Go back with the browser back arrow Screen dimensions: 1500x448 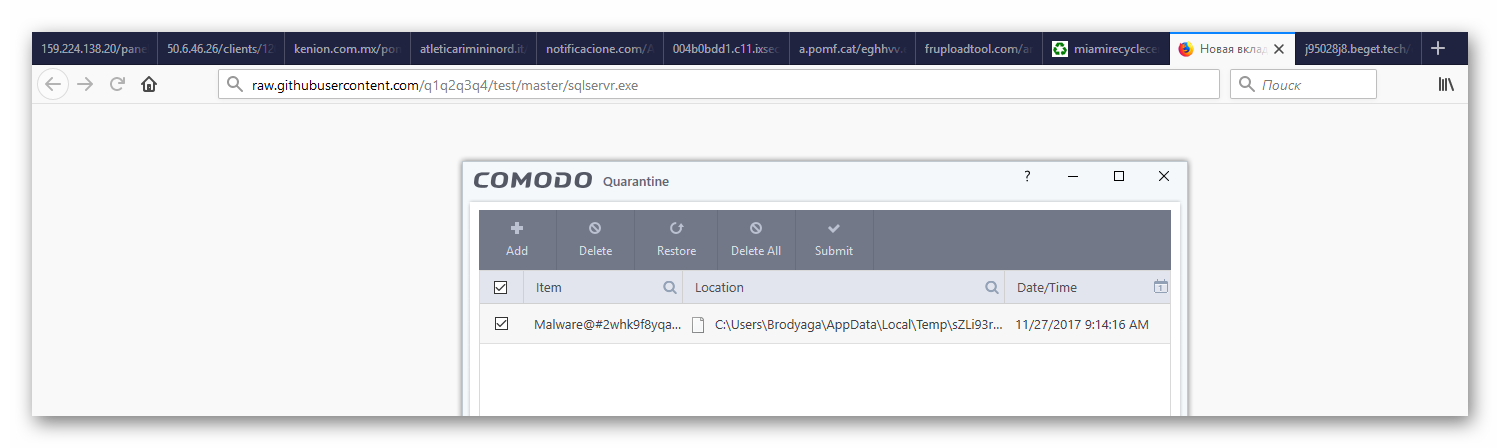point(53,85)
